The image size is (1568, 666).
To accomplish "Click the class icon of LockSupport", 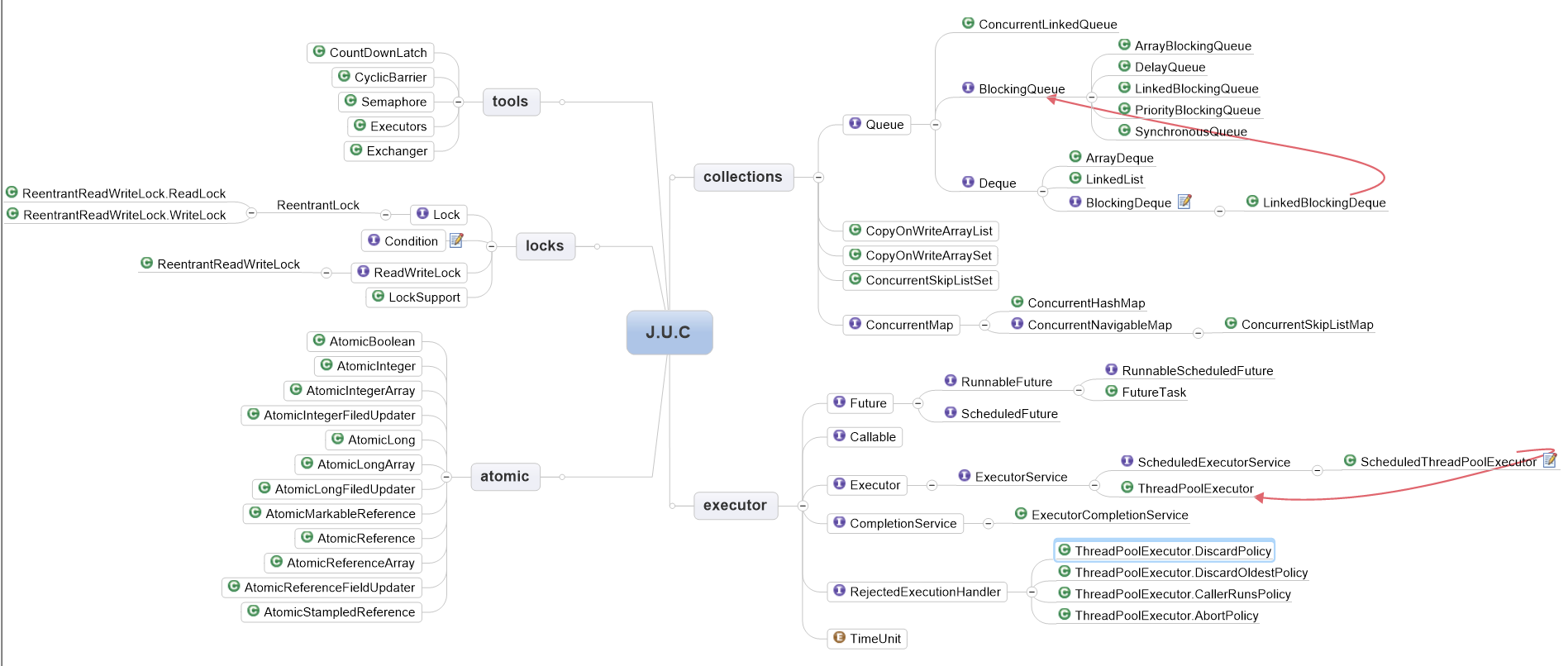I will (378, 296).
